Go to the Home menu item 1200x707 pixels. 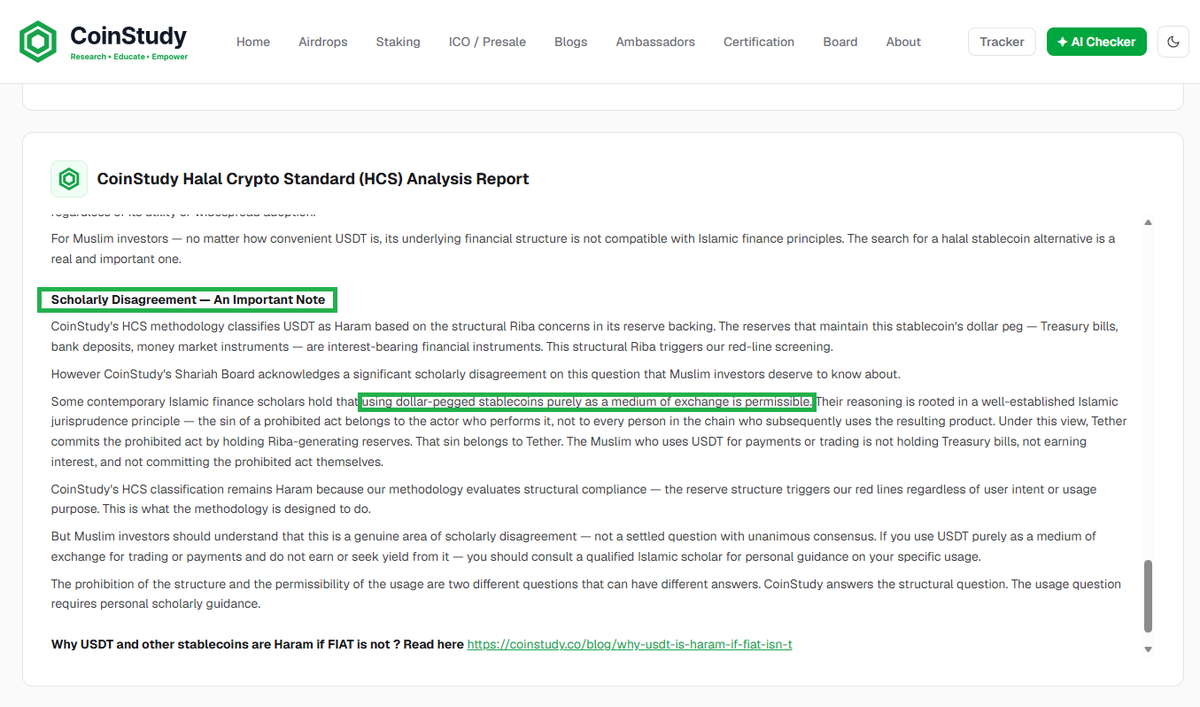coord(253,42)
